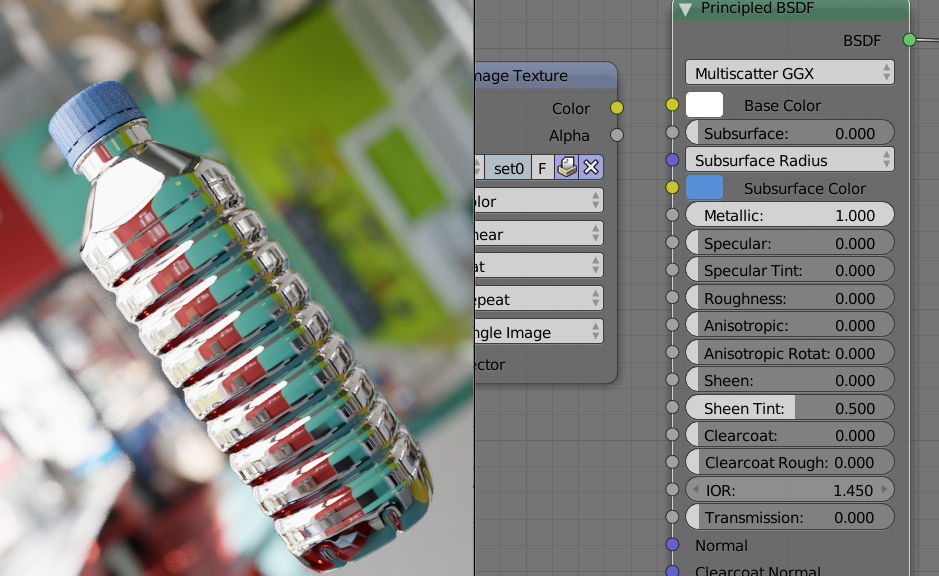Viewport: 939px width, 576px height.
Task: Click the Roughness value slider
Action: tap(789, 298)
